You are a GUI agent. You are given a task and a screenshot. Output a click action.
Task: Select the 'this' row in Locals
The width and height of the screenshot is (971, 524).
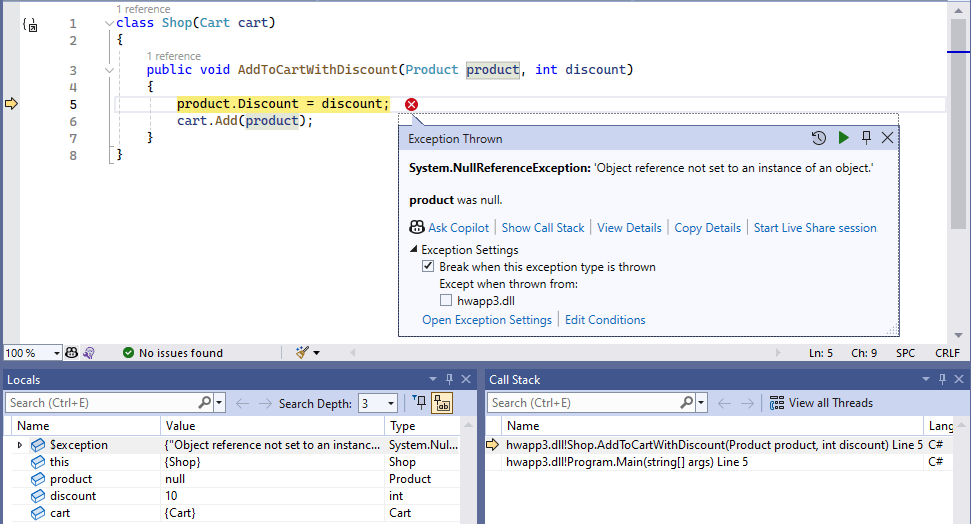click(x=236, y=461)
